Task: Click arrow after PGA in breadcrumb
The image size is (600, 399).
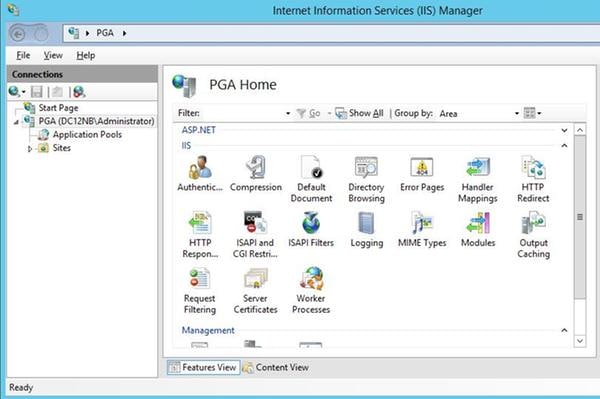Action: click(124, 34)
